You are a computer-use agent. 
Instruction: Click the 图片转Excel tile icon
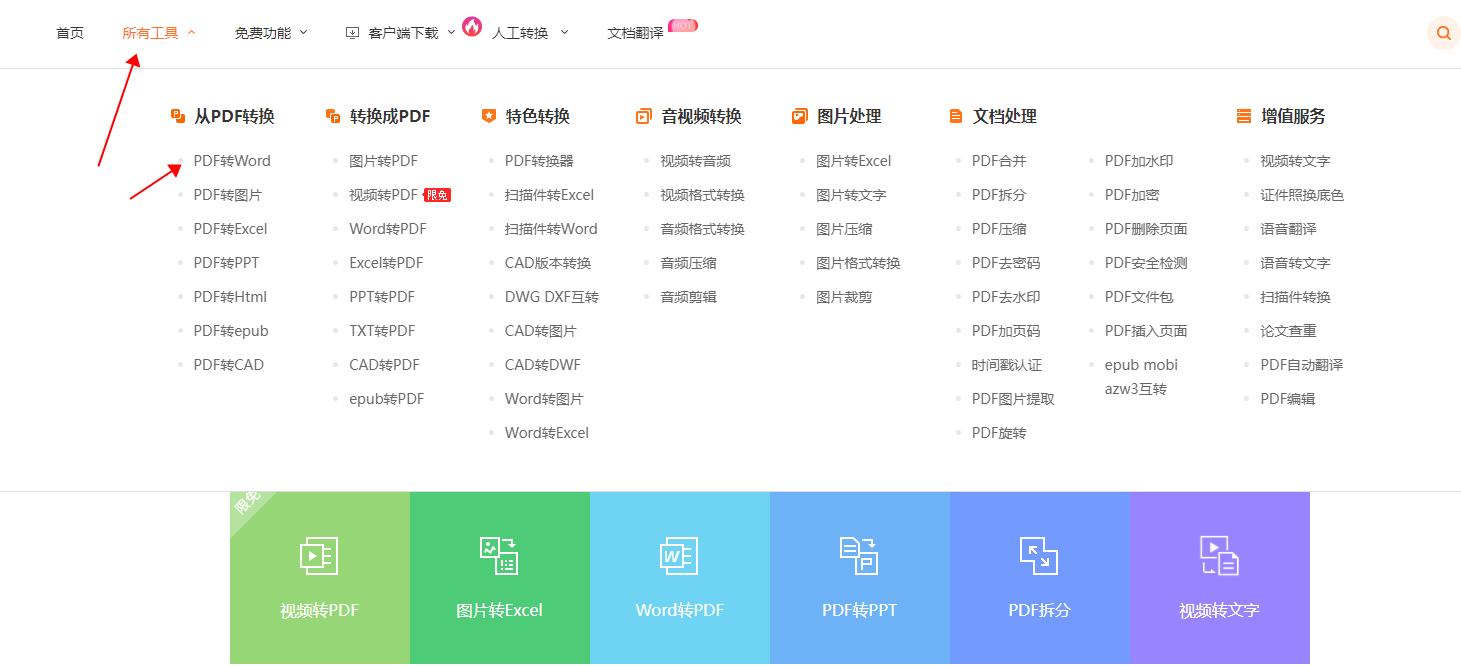499,556
